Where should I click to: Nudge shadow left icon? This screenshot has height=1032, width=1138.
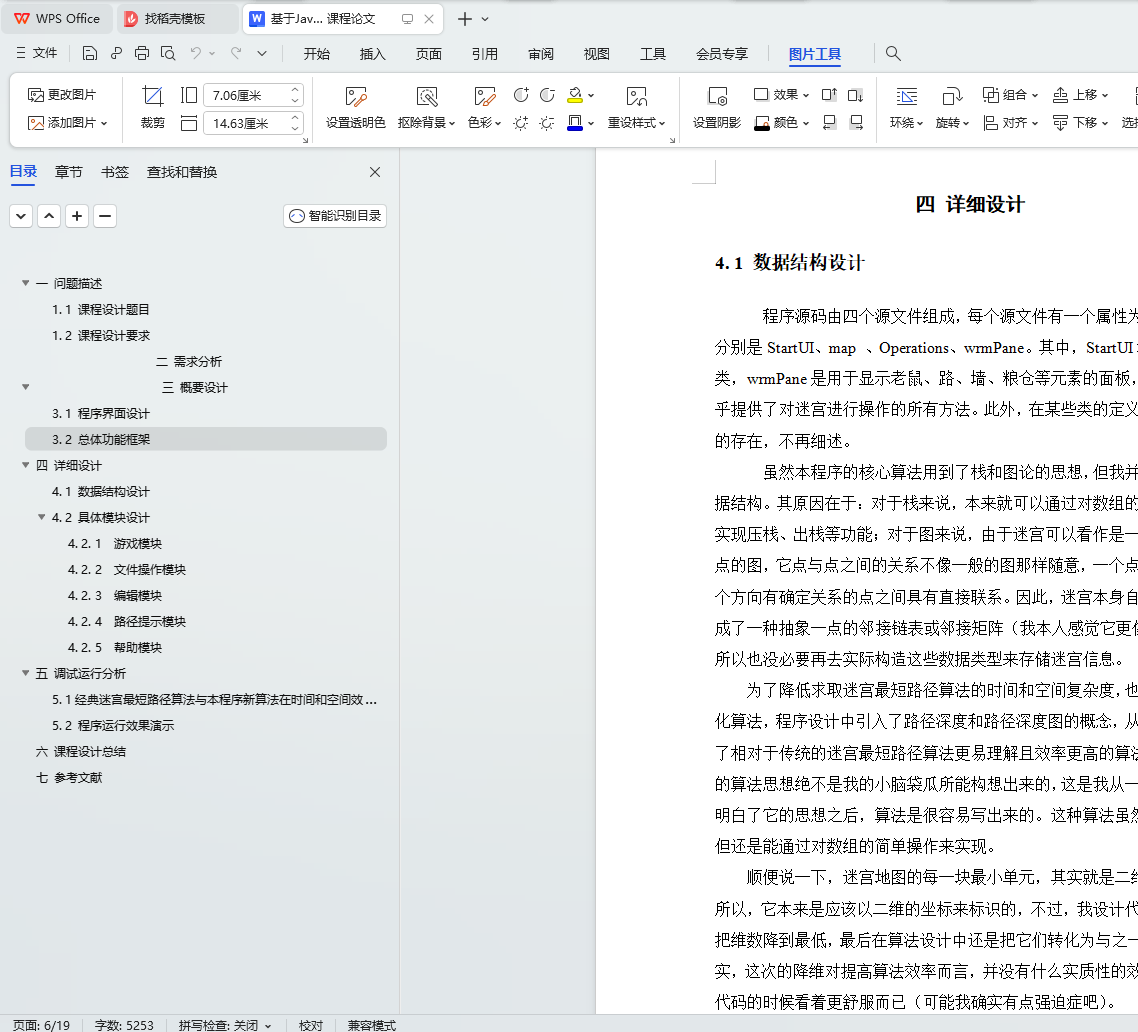pos(830,123)
